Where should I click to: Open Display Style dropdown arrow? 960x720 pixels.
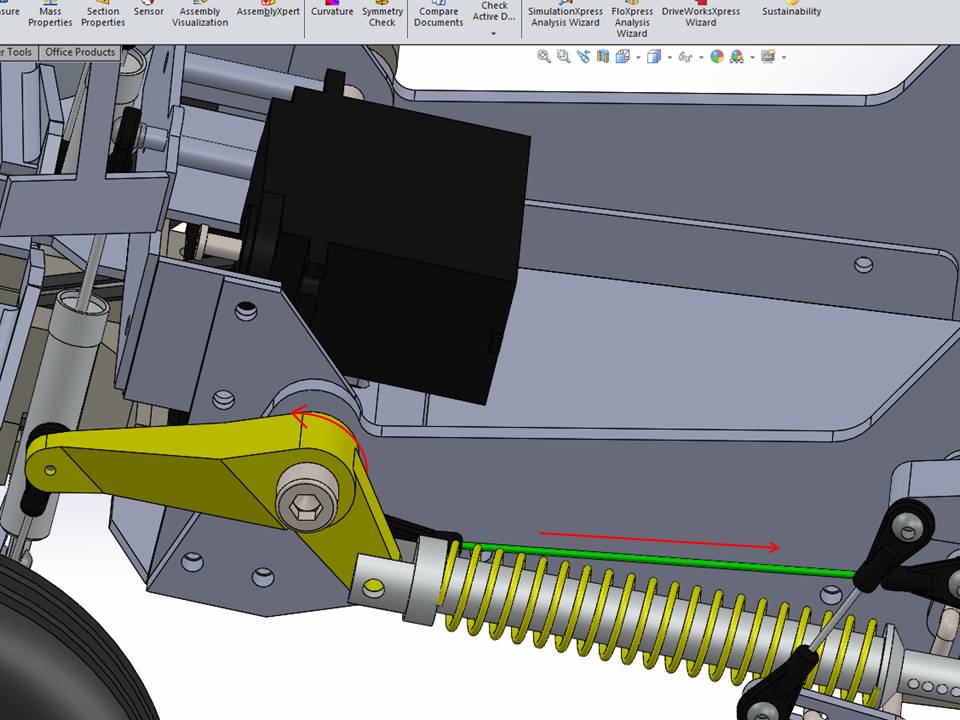669,58
